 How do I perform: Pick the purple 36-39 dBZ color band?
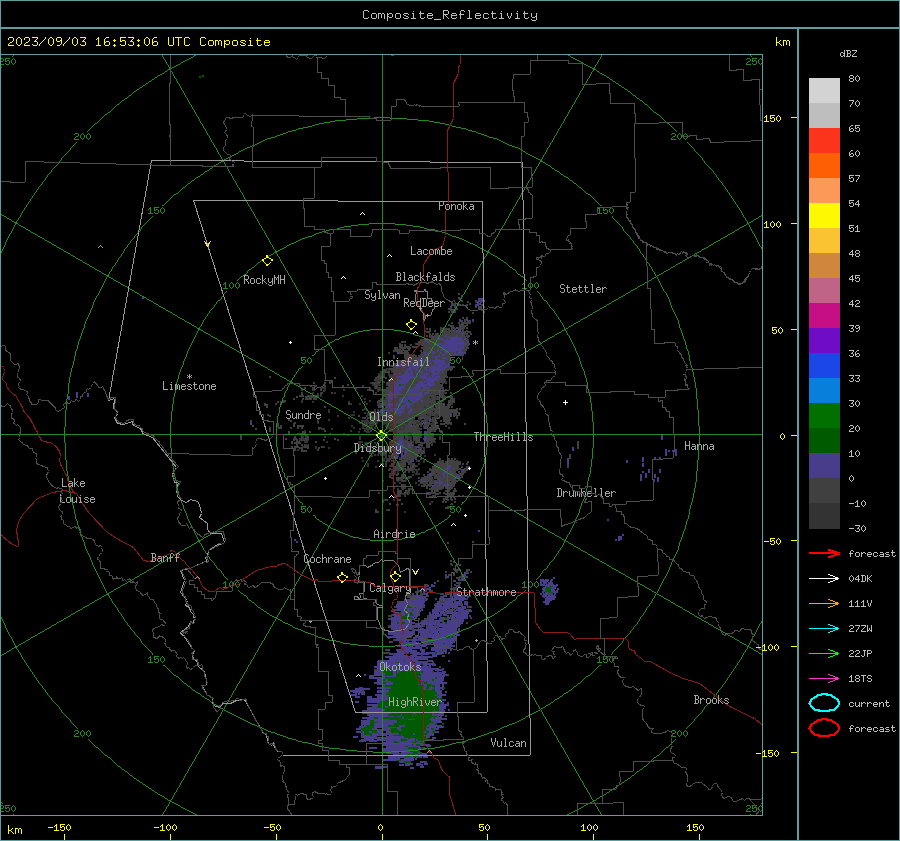pyautogui.click(x=824, y=340)
